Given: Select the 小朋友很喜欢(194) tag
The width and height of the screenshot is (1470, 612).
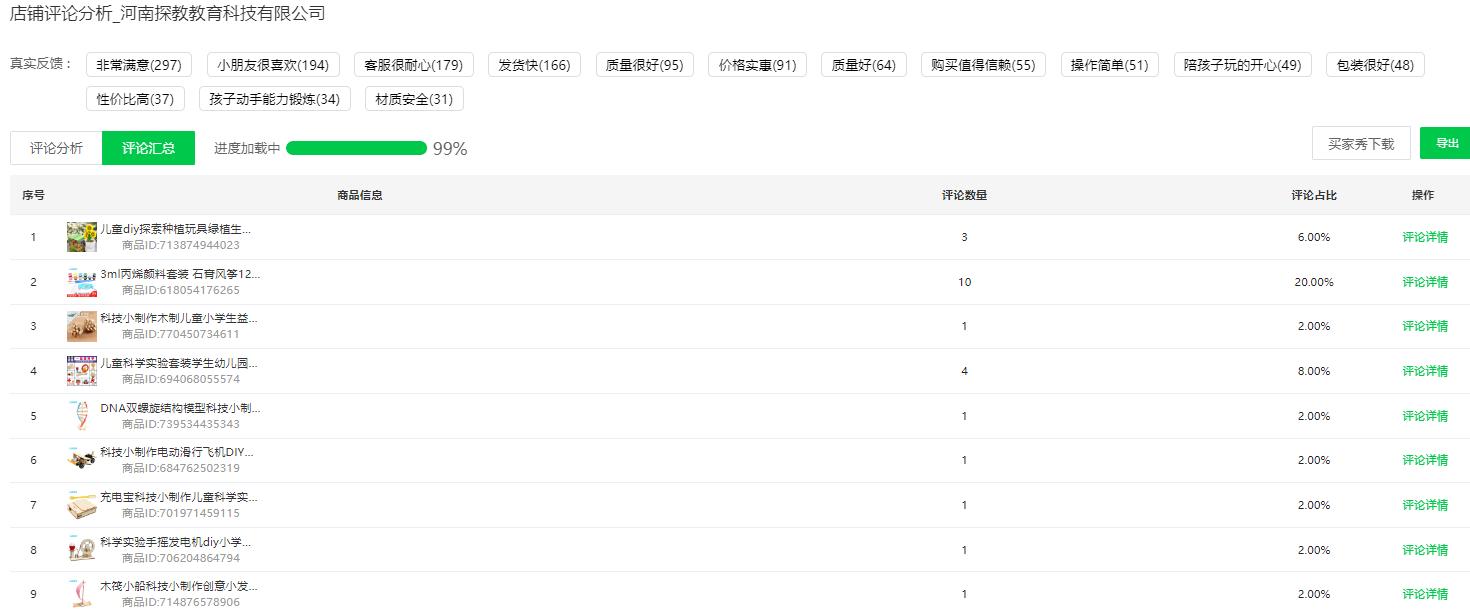Looking at the screenshot, I should coord(273,65).
